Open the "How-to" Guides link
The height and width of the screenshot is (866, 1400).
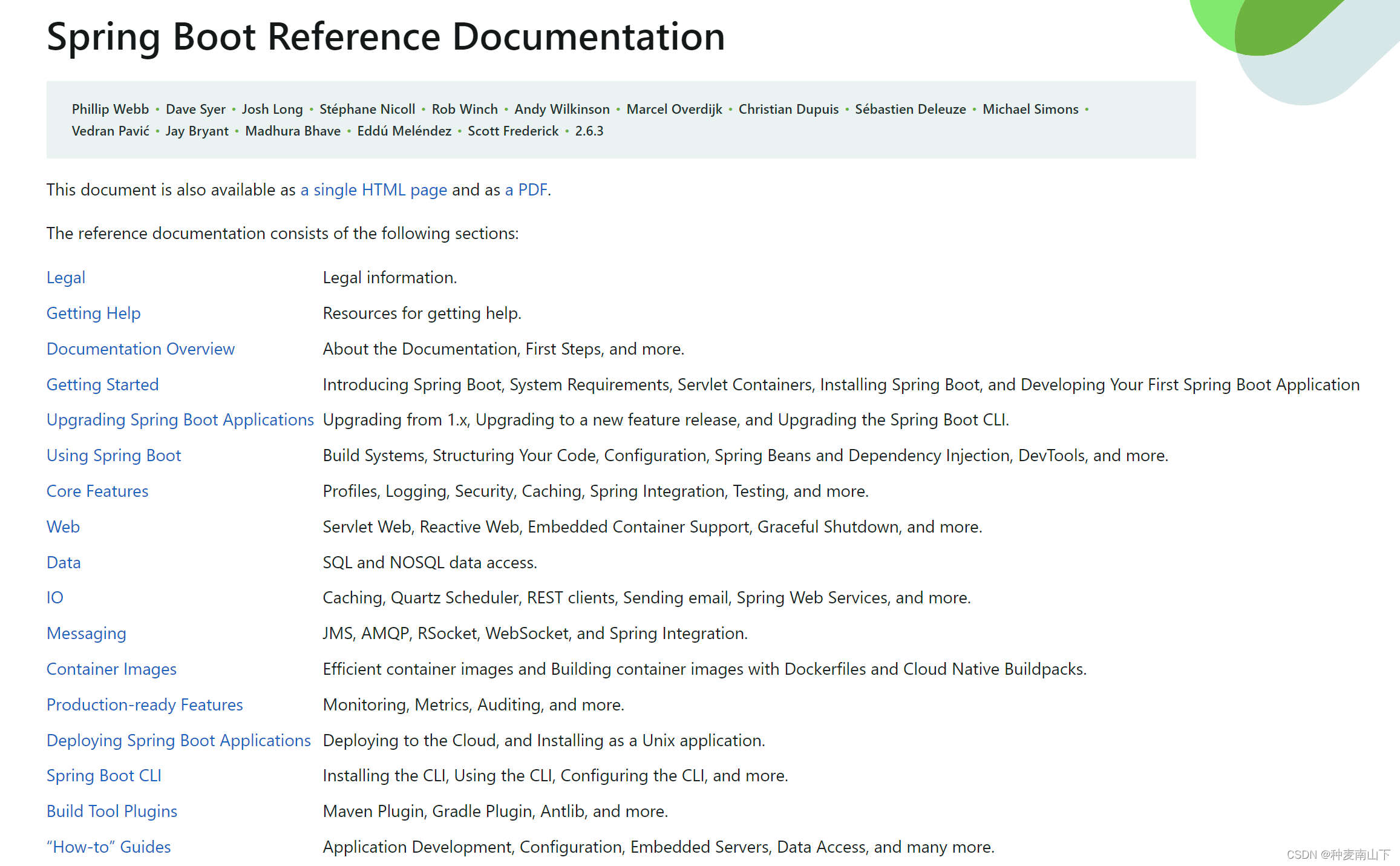(109, 847)
